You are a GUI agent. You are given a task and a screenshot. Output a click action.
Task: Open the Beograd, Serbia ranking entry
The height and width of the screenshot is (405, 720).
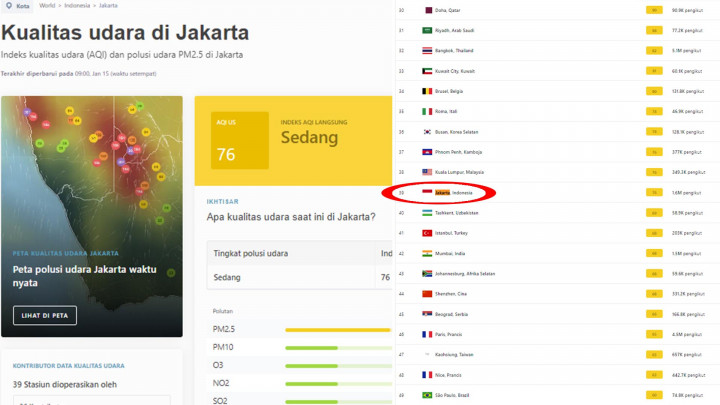(x=451, y=315)
